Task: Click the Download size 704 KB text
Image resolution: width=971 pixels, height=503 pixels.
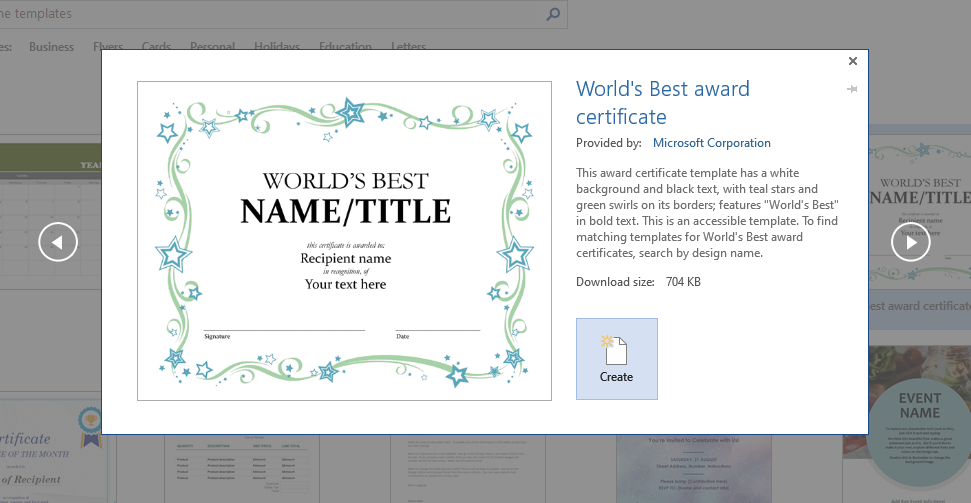Action: 638,282
